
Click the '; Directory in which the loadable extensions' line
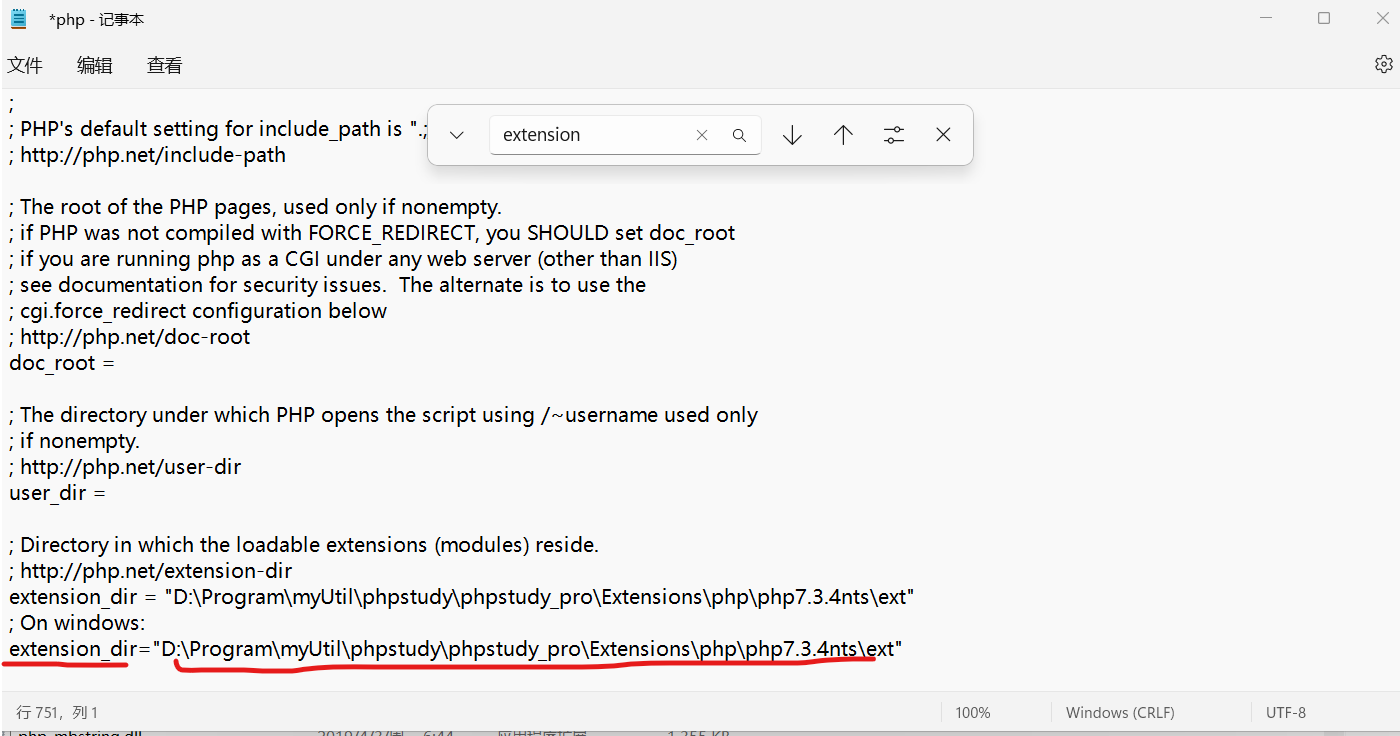tap(304, 545)
